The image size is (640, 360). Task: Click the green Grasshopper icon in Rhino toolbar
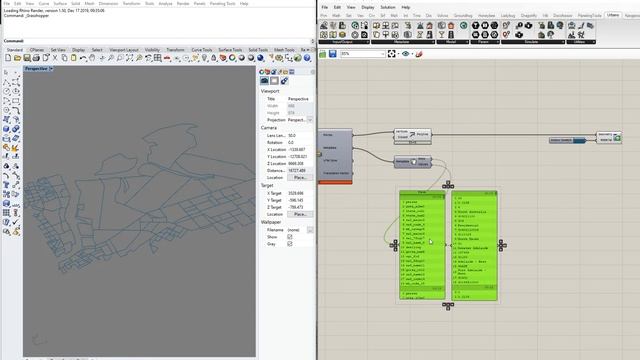coord(298,58)
